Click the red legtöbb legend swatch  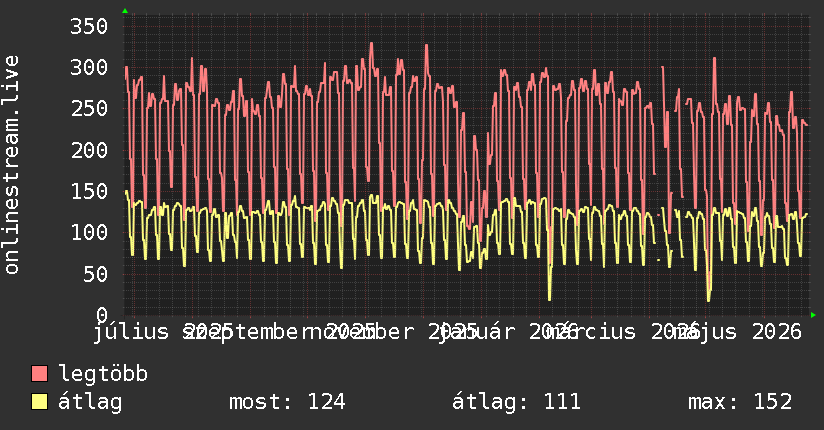pos(39,374)
